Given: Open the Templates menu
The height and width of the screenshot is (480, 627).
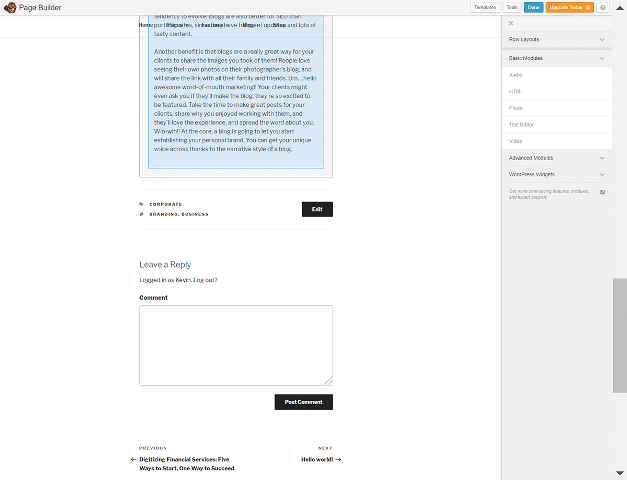Looking at the screenshot, I should 484,7.
